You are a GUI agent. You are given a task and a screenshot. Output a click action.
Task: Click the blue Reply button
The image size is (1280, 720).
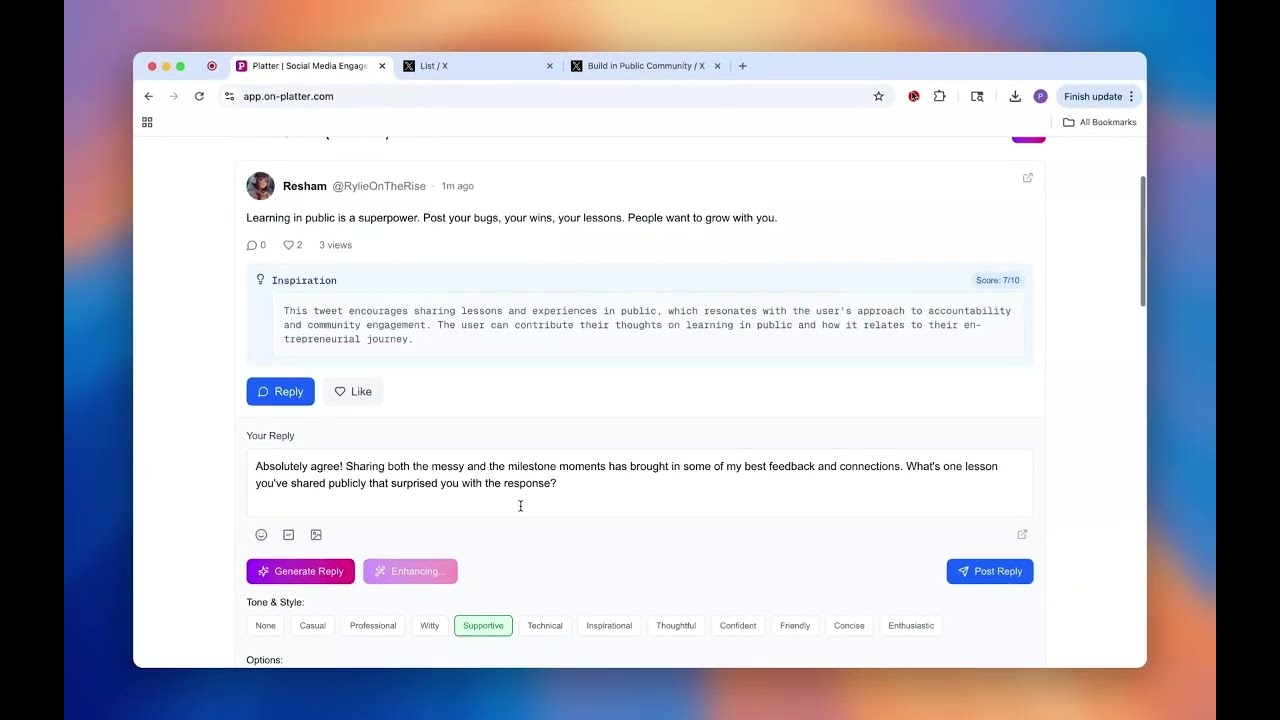pyautogui.click(x=281, y=392)
